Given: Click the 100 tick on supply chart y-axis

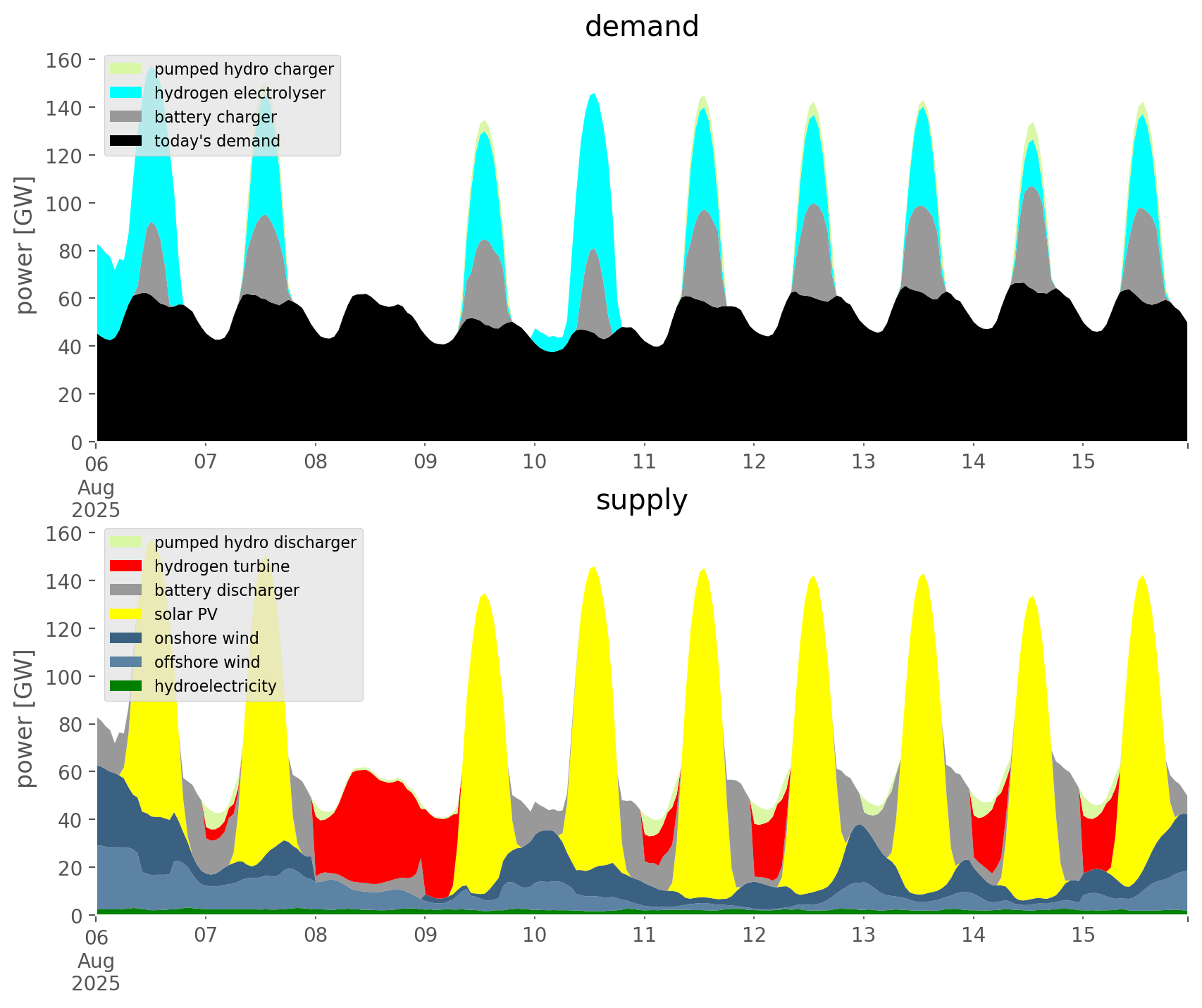Looking at the screenshot, I should [63, 677].
